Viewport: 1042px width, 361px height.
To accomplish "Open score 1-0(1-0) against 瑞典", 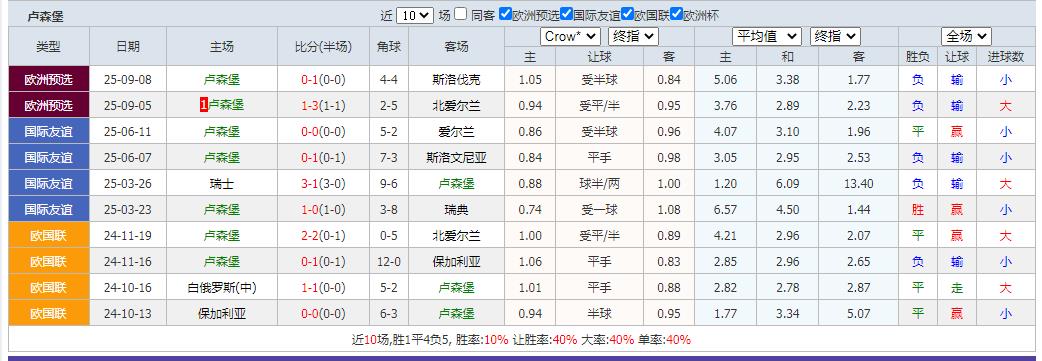I will (323, 209).
